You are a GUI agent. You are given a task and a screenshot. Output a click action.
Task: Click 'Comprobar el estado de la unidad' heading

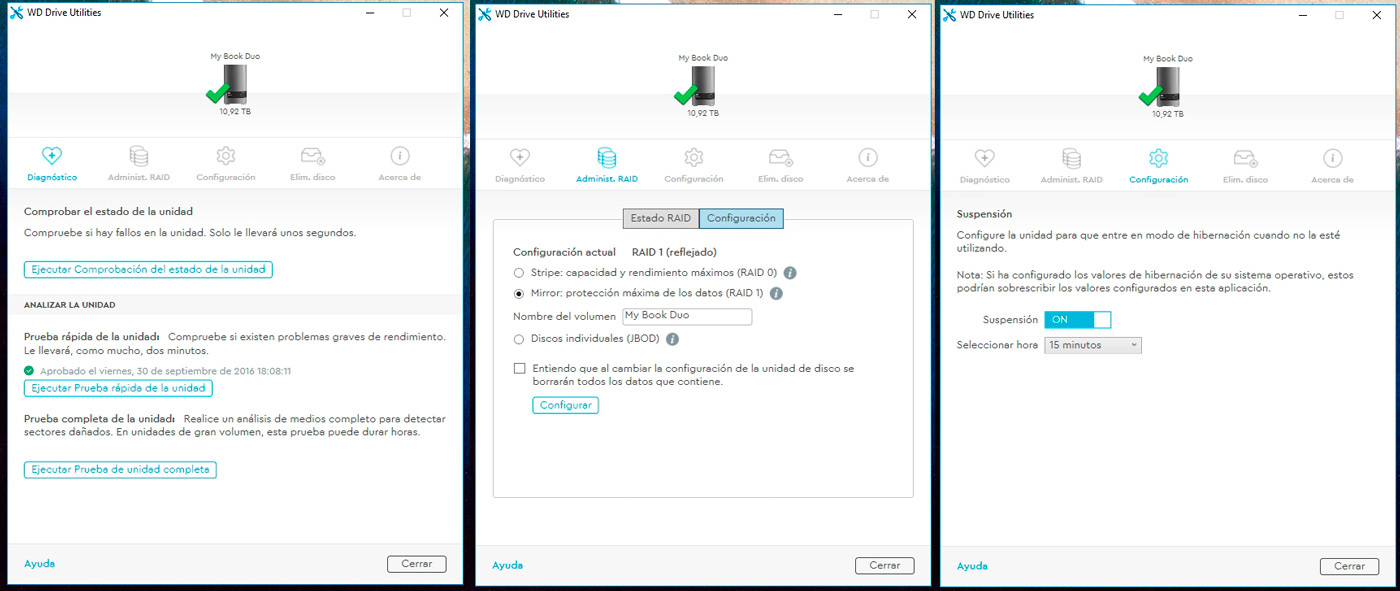[108, 212]
